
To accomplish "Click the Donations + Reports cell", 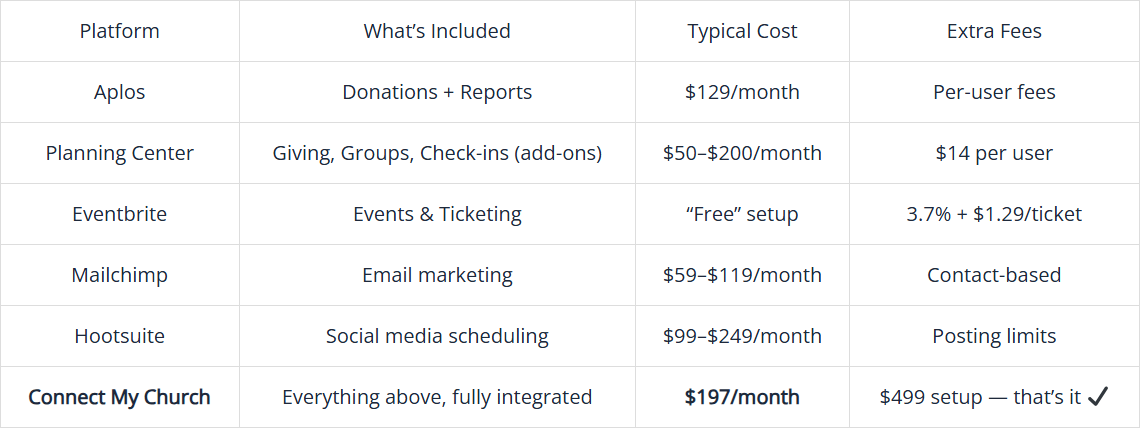I will pos(437,92).
